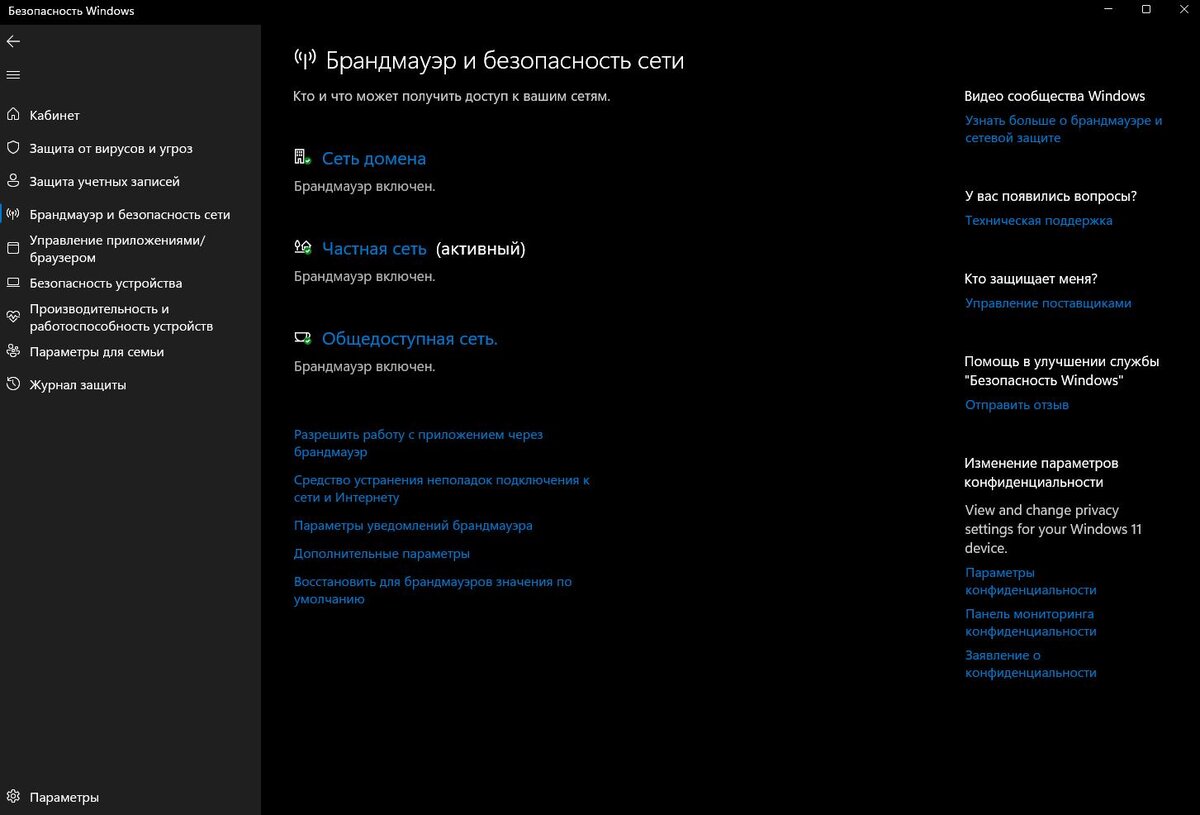Open Панель мониторинга конфиденциальности link

click(x=1030, y=622)
